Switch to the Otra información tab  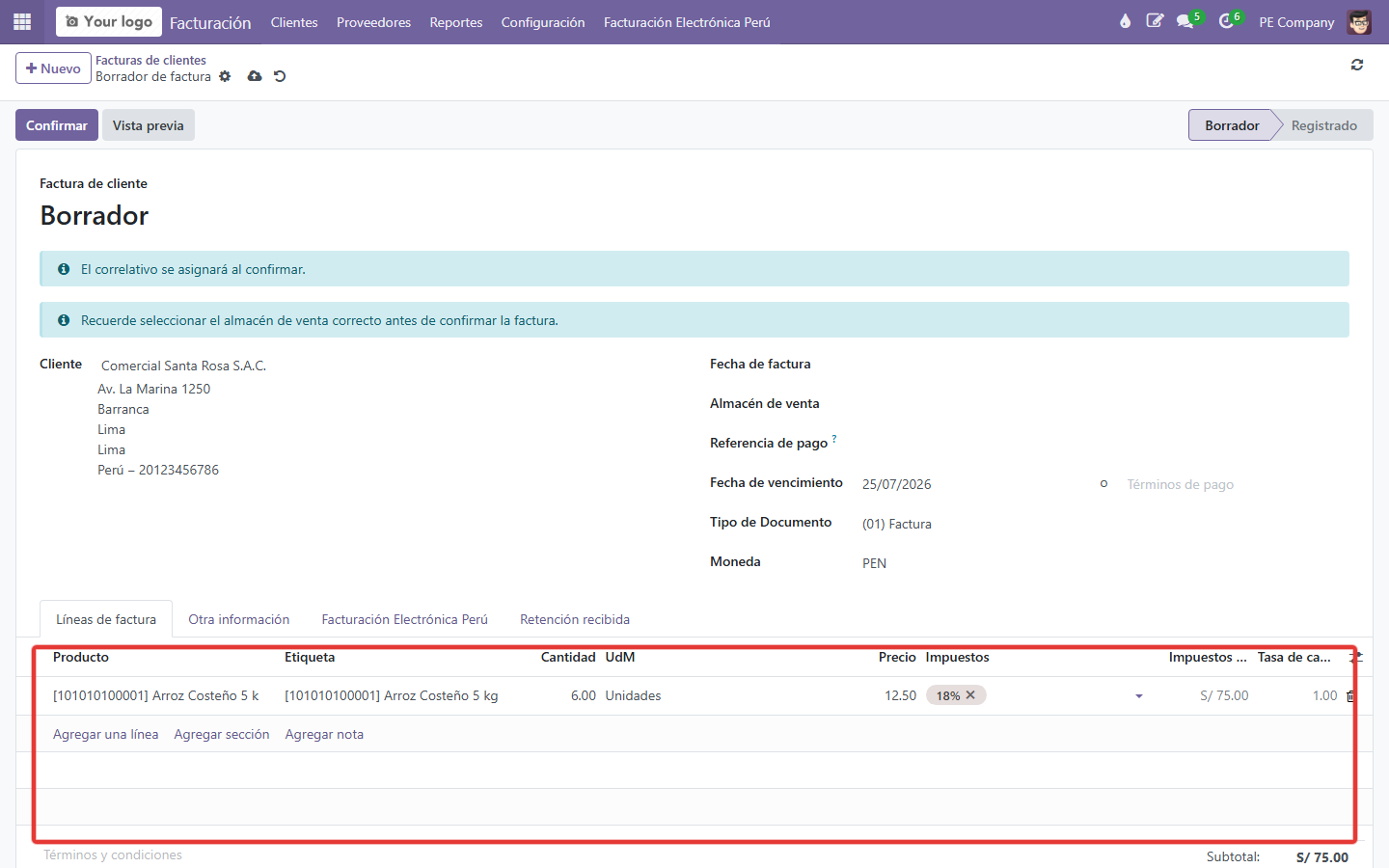(x=239, y=619)
